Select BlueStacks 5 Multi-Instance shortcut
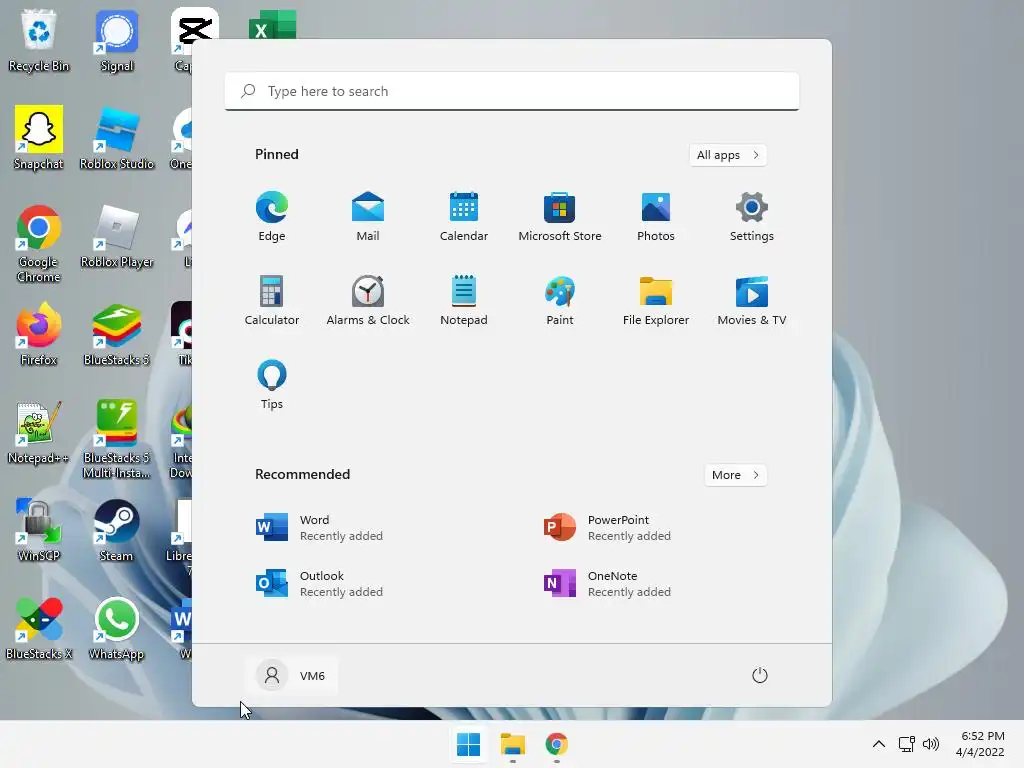 point(117,439)
